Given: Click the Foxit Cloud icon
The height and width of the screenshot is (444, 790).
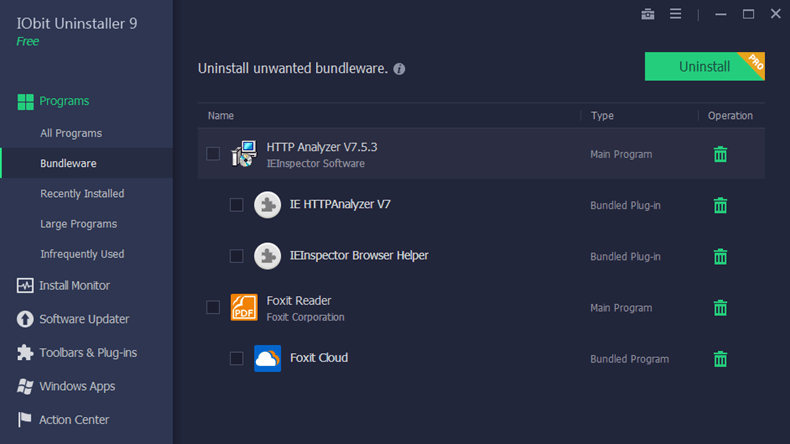Looking at the screenshot, I should point(268,358).
